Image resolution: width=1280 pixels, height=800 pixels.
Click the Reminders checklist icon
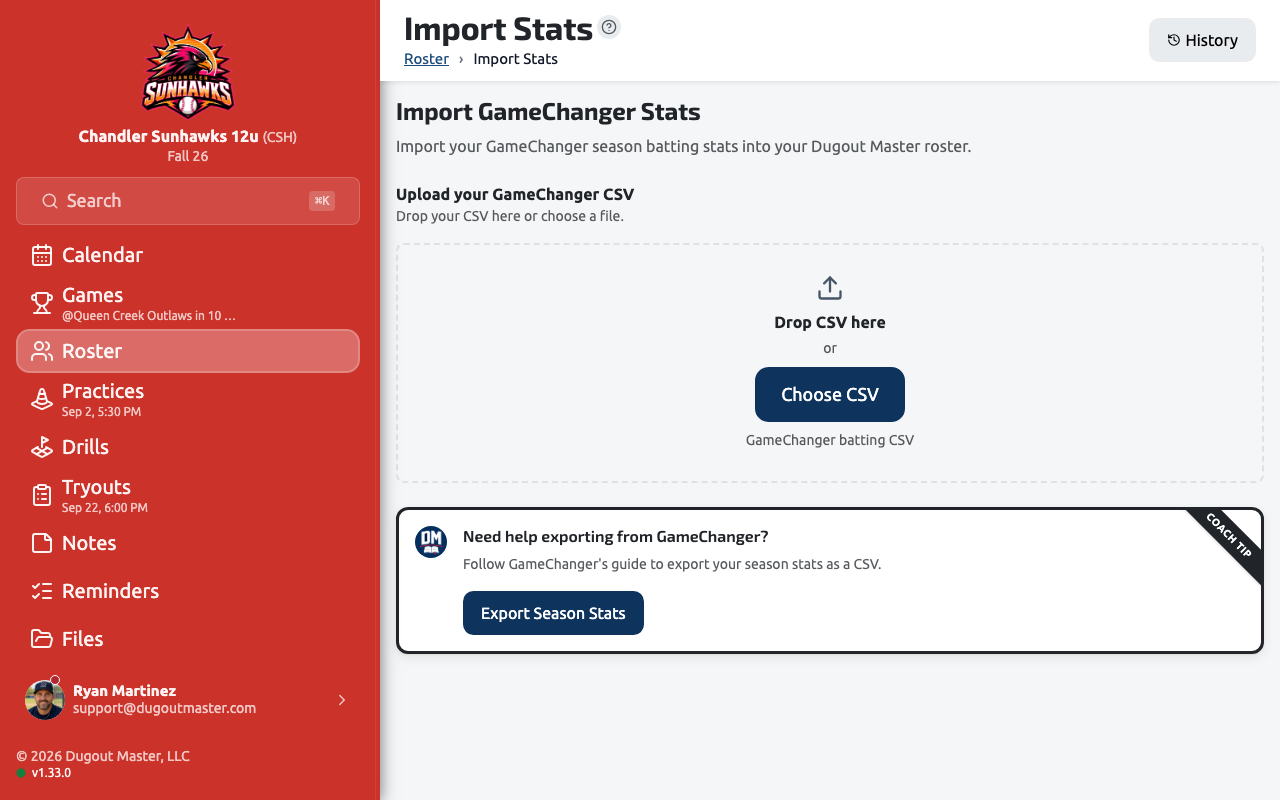(42, 591)
